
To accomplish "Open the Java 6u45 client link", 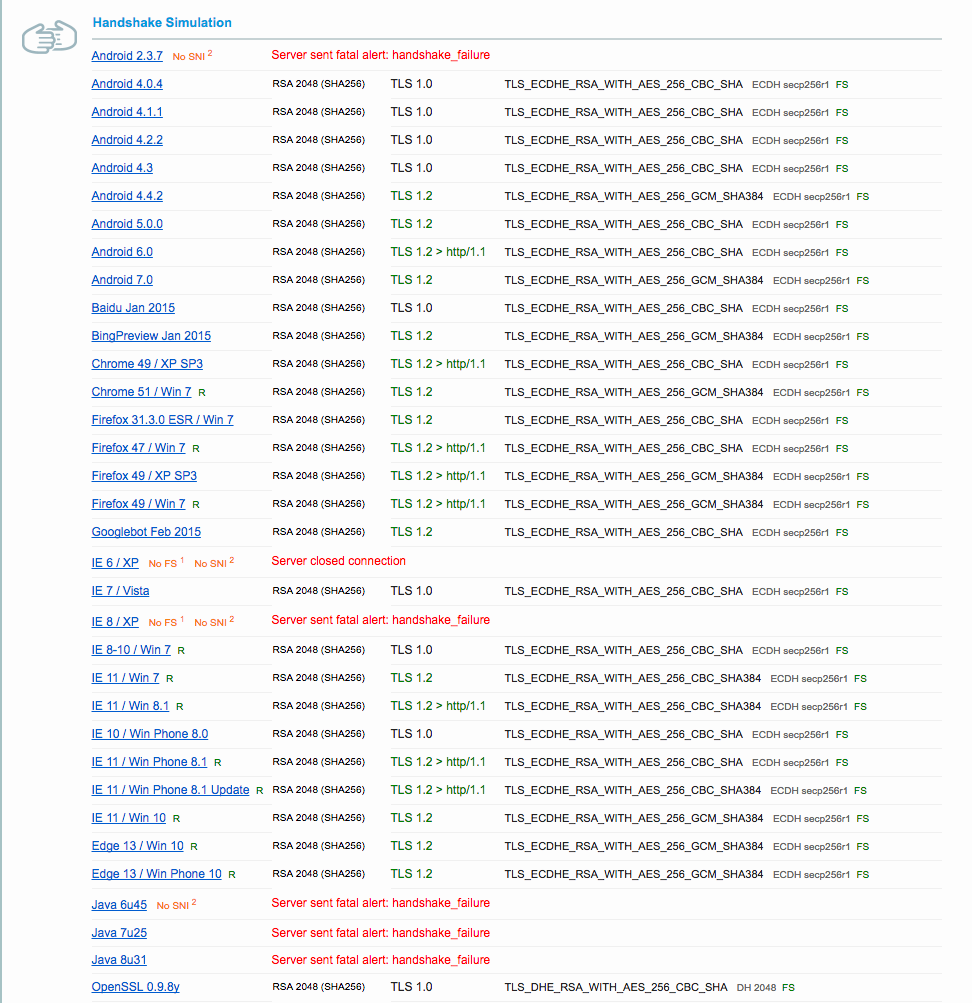I will [x=119, y=905].
